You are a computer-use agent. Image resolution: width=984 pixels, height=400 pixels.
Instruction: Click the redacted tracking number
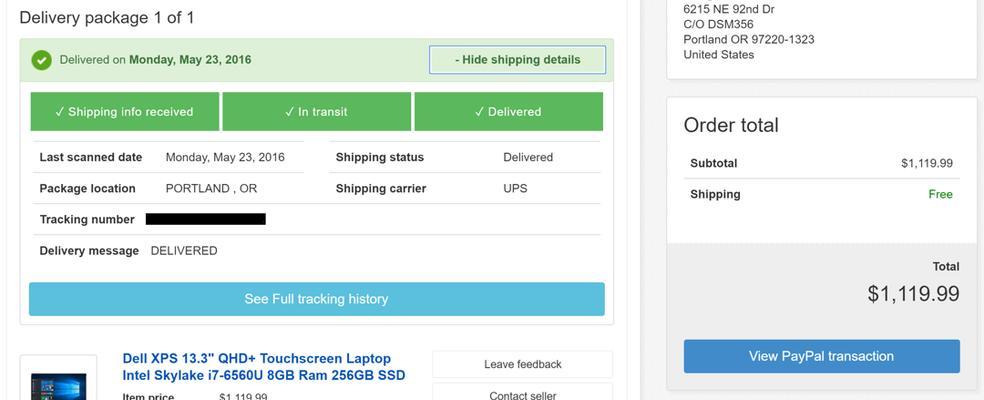point(206,219)
